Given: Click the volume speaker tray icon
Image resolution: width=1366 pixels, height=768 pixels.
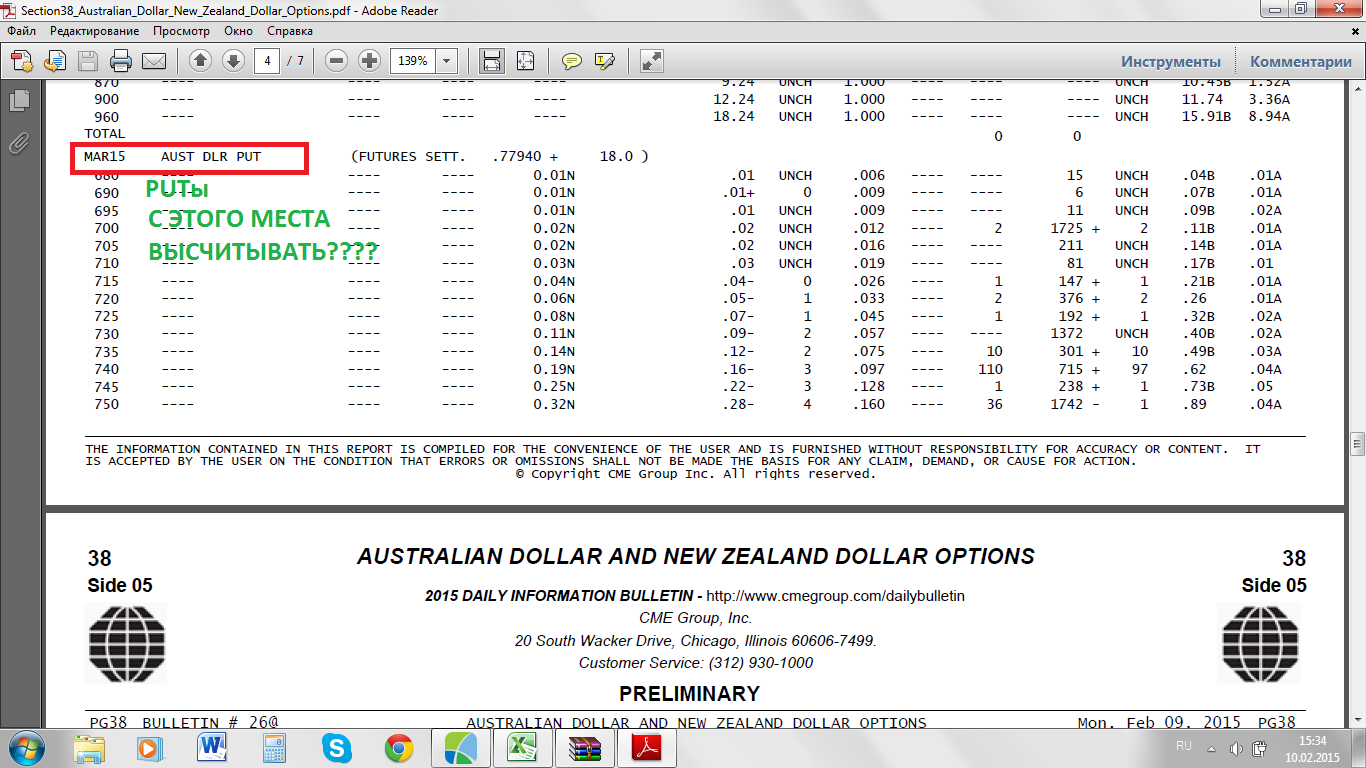Looking at the screenshot, I should pos(1236,748).
